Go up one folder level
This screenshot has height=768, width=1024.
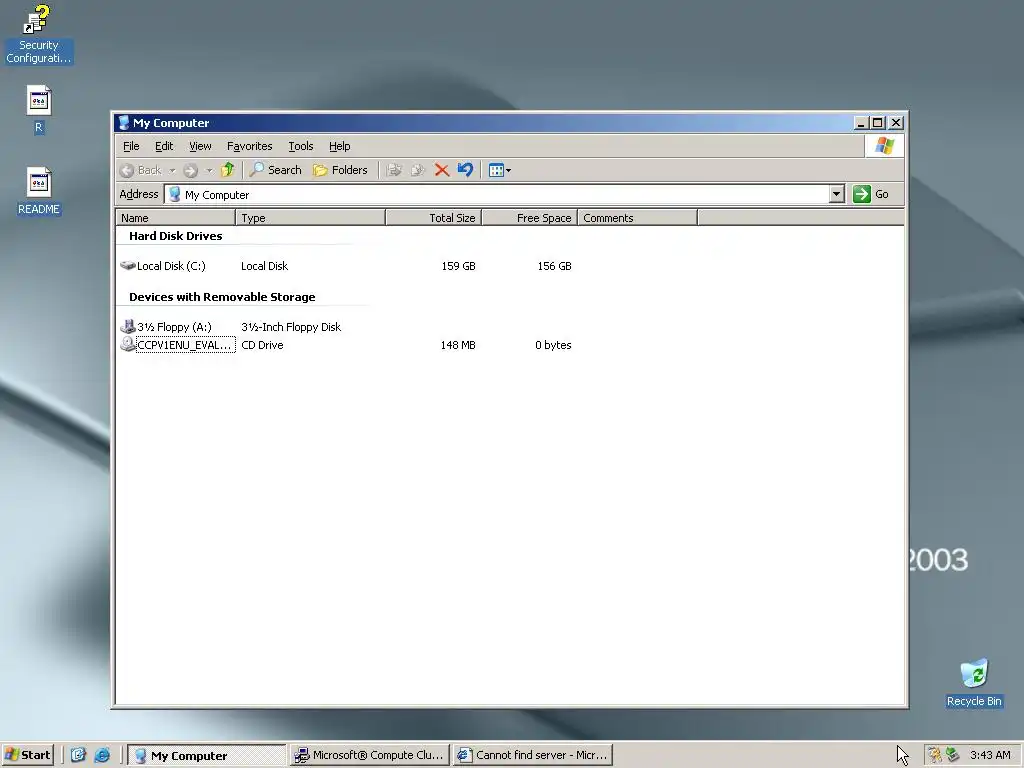click(x=228, y=170)
